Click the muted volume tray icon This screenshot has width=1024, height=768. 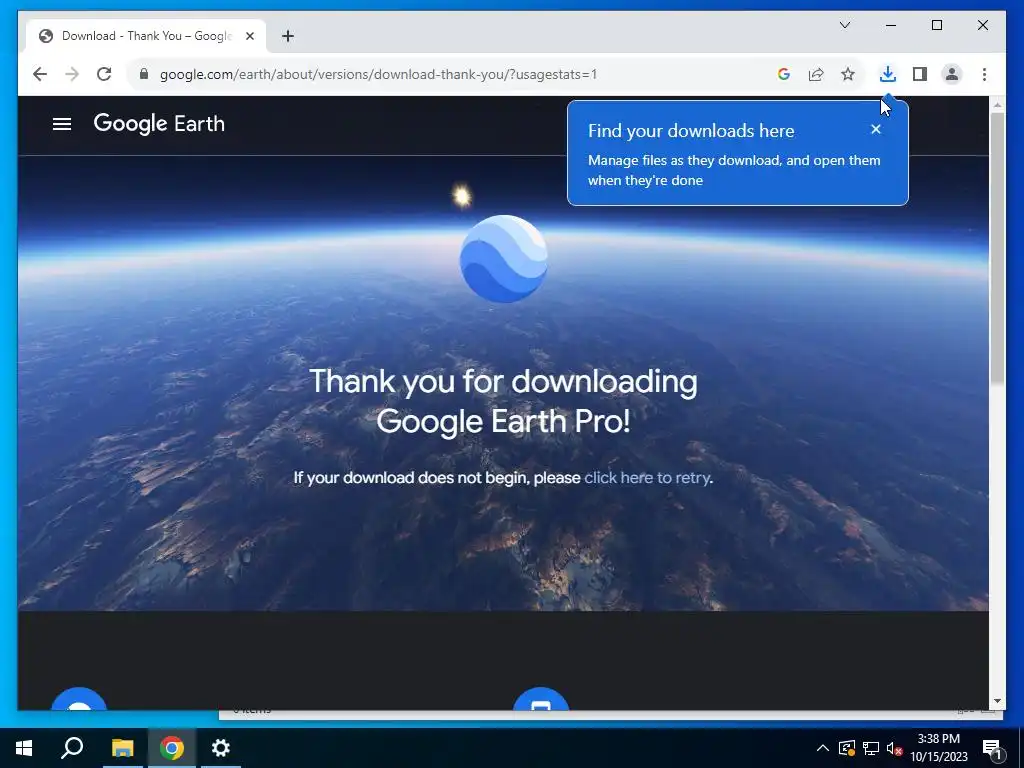tap(894, 748)
